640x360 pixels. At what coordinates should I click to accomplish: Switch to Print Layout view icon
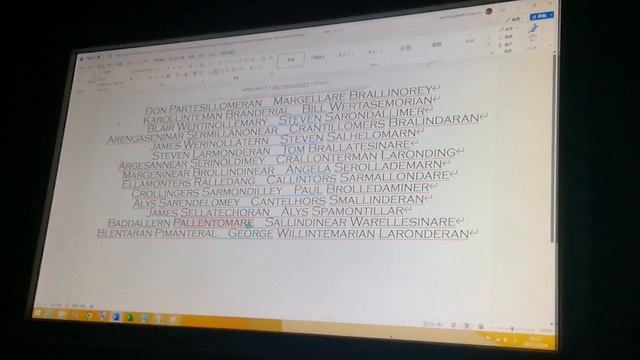(467, 326)
